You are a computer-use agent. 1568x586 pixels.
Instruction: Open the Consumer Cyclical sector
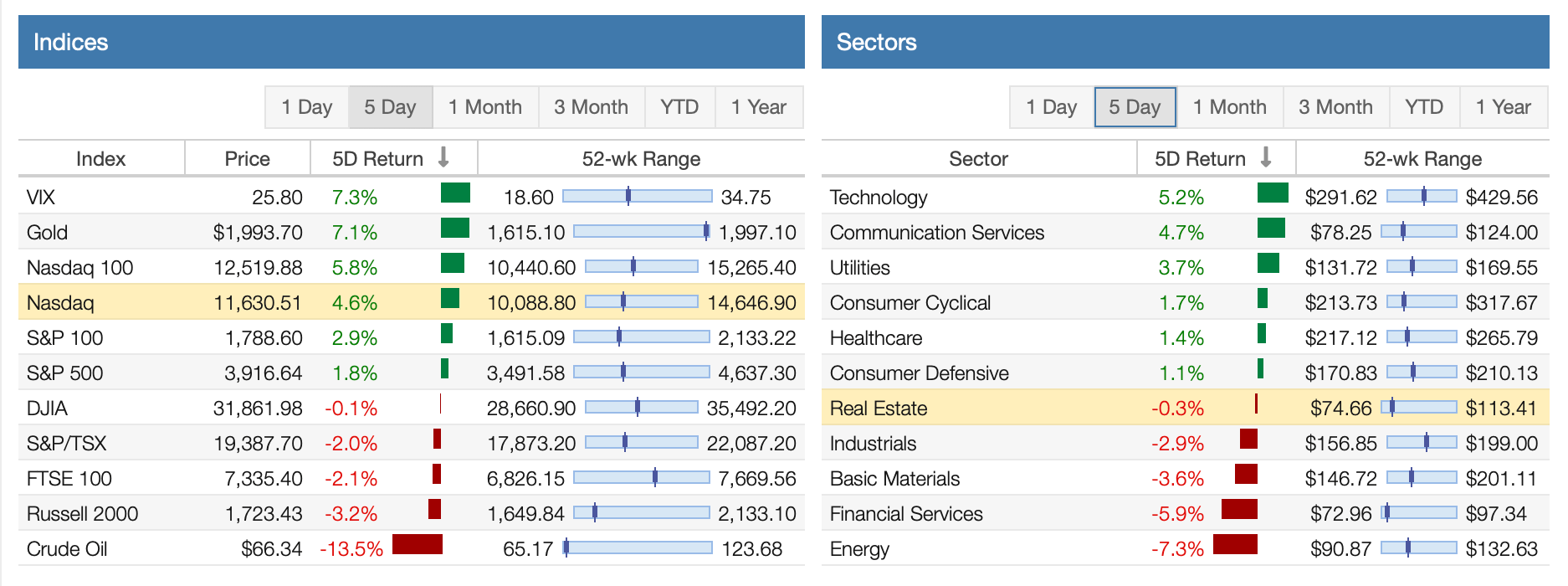click(x=1186, y=302)
